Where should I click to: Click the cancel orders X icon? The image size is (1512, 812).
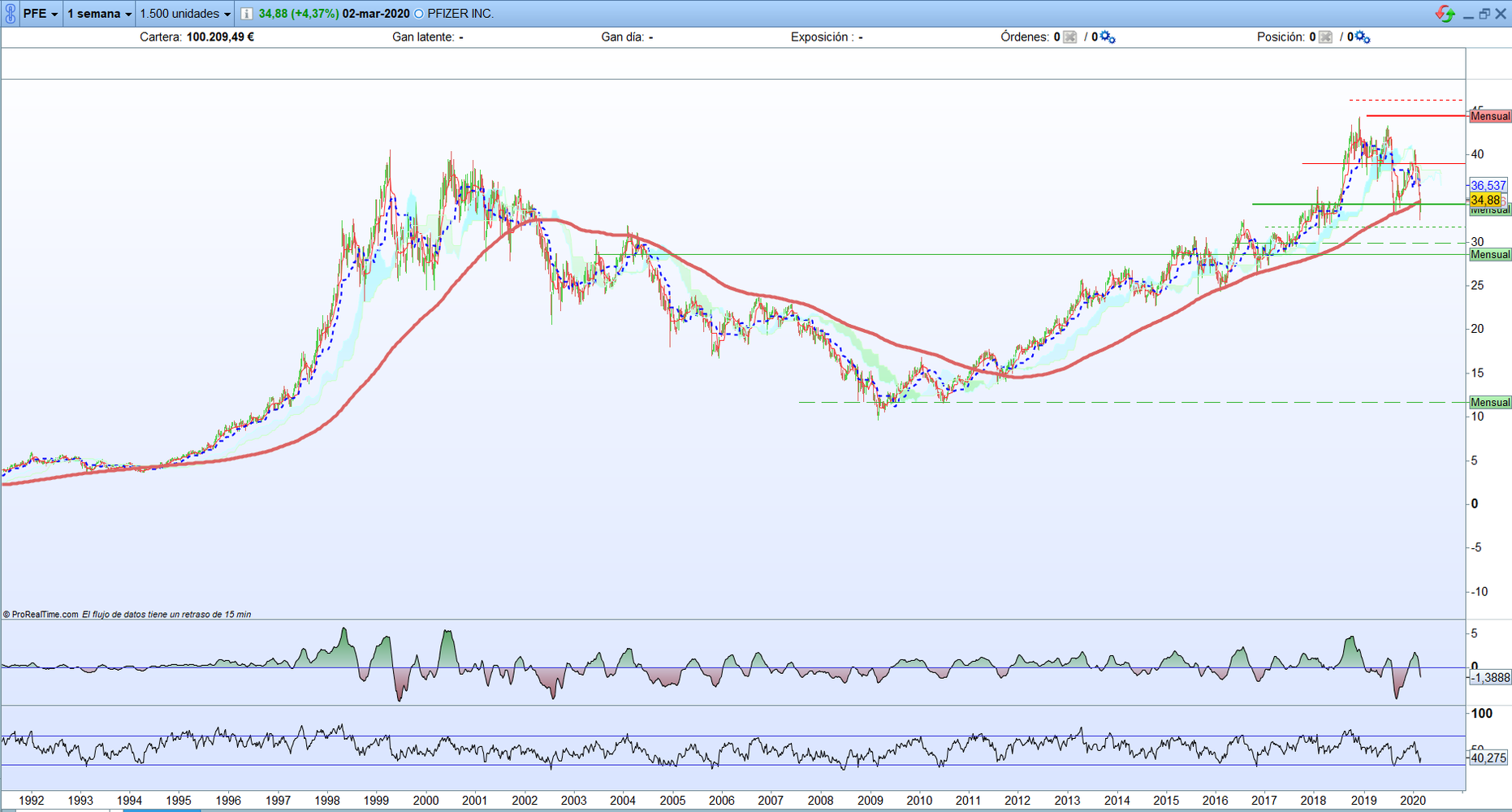1069,37
